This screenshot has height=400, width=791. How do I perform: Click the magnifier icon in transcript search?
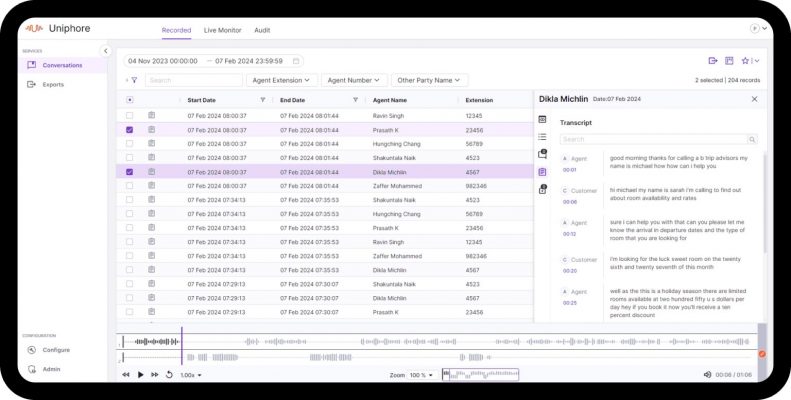pos(752,140)
